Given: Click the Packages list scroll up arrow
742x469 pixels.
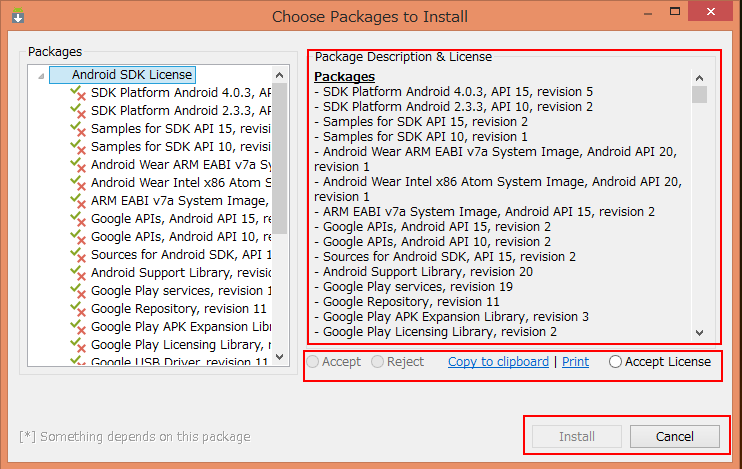Looking at the screenshot, I should (279, 75).
